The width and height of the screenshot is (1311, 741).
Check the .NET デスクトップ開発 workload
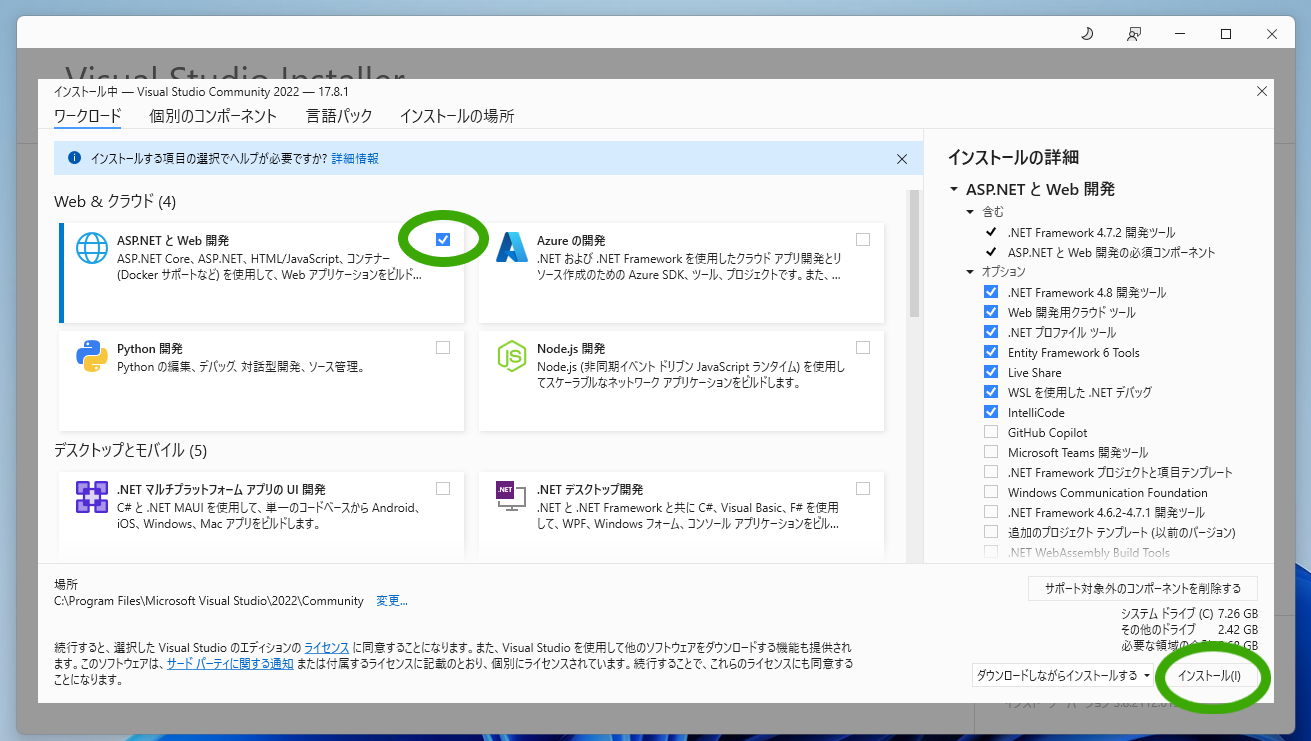863,489
